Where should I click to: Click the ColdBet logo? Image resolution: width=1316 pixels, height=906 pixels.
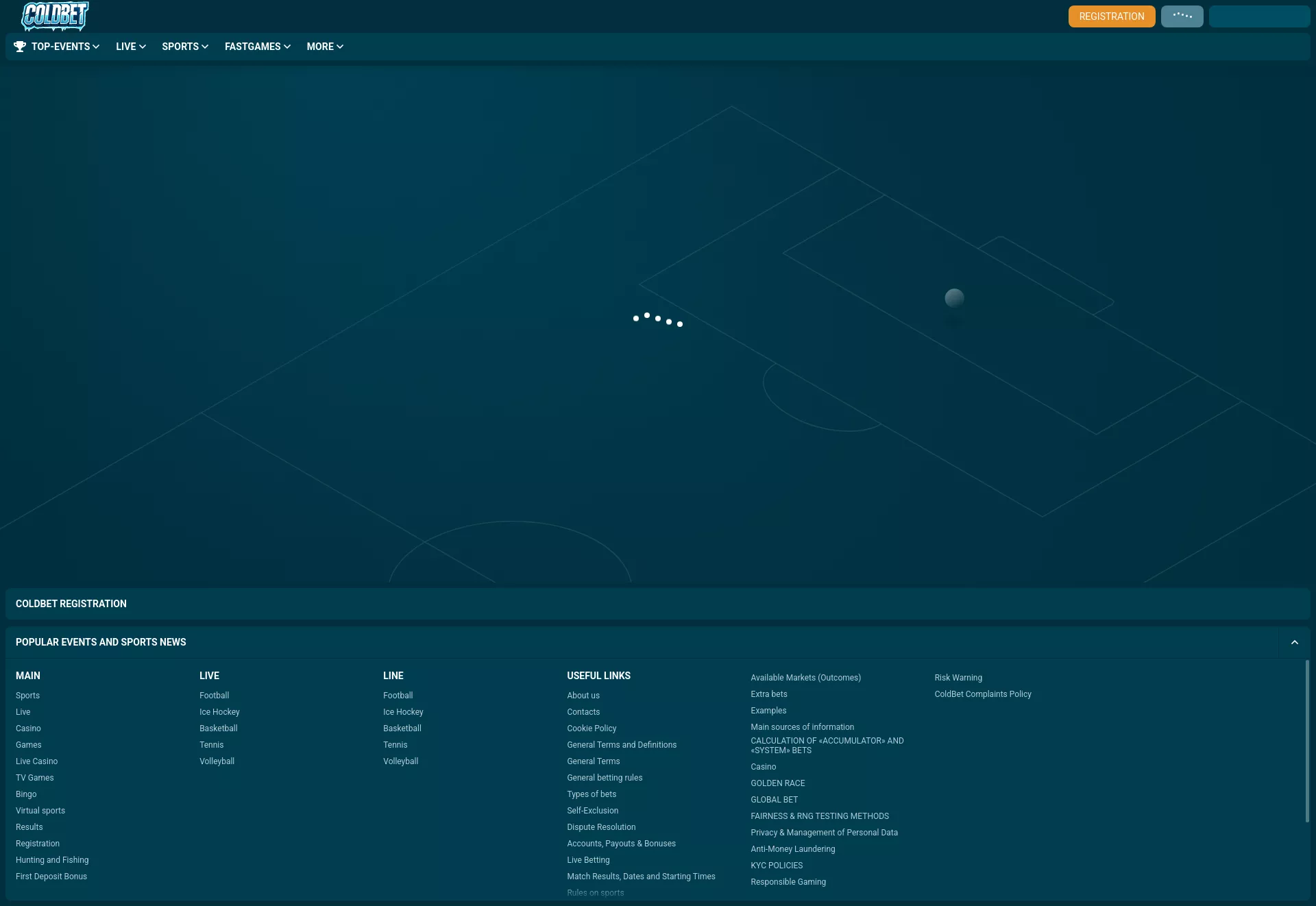pyautogui.click(x=55, y=16)
